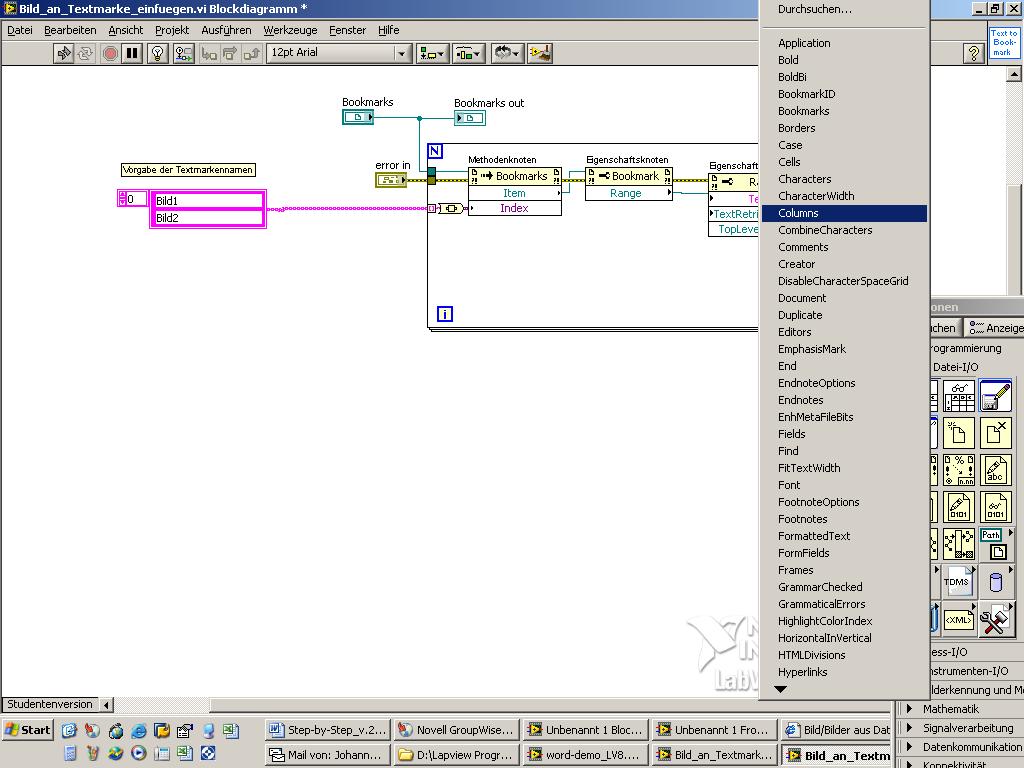1024x768 pixels.
Task: Open the 12pt Arial font dropdown
Action: pos(339,53)
